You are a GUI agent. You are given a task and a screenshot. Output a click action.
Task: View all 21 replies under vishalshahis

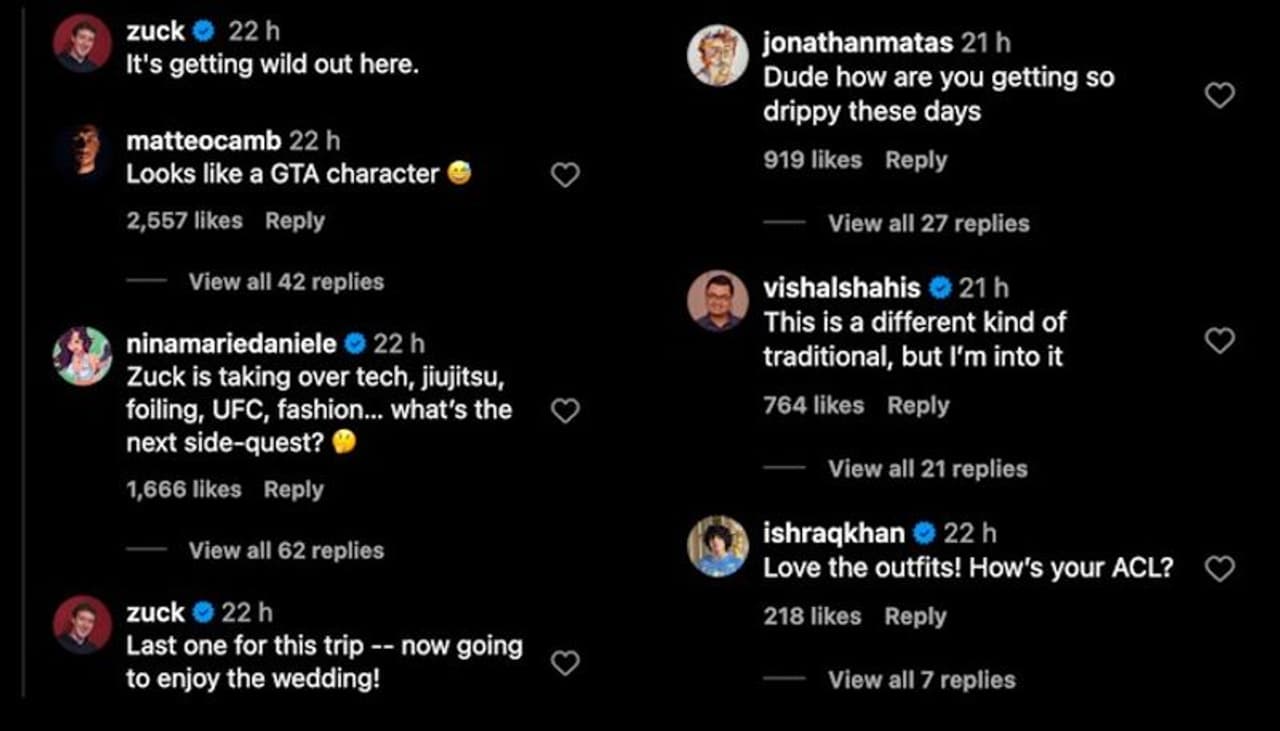coord(927,468)
